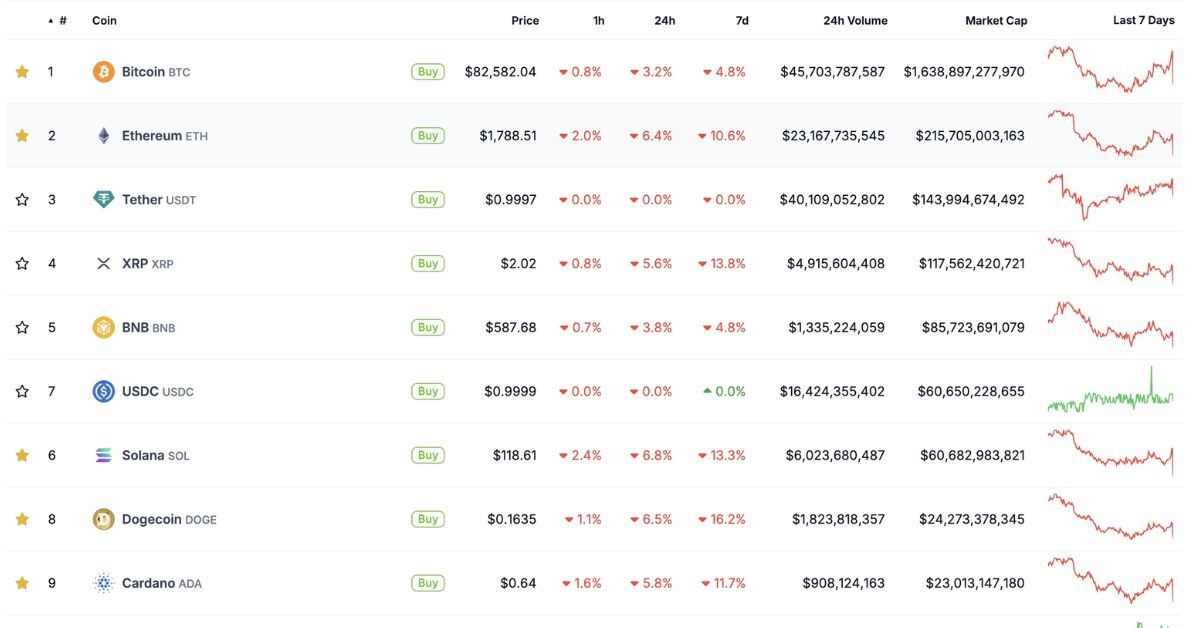Click the Dogecoin logo icon

tap(103, 520)
